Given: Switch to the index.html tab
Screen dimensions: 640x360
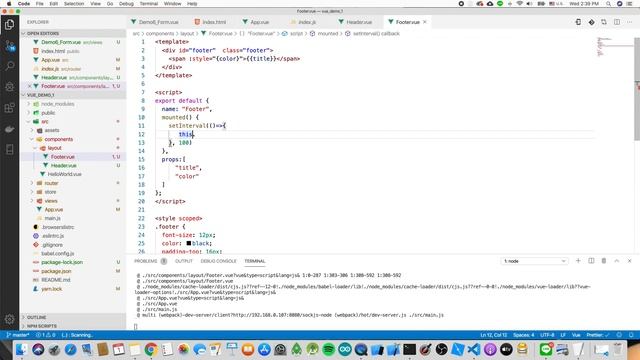Looking at the screenshot, I should point(214,22).
